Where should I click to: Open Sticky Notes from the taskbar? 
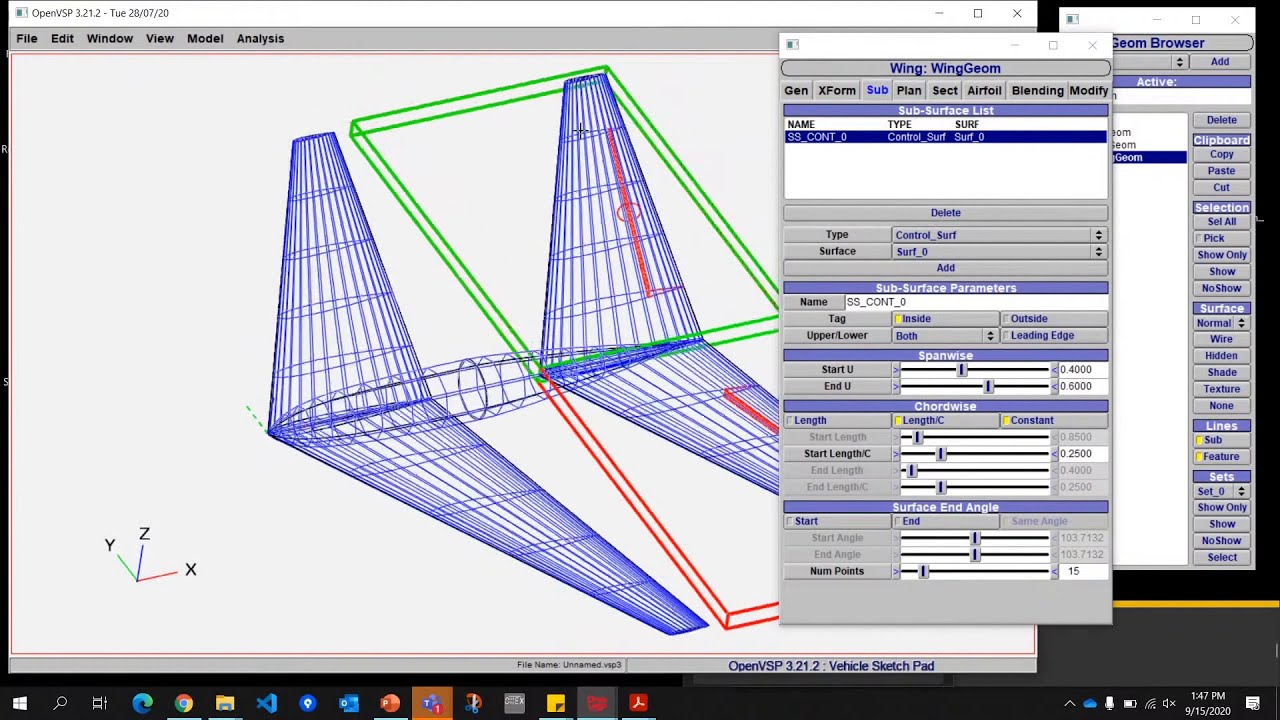(x=555, y=703)
